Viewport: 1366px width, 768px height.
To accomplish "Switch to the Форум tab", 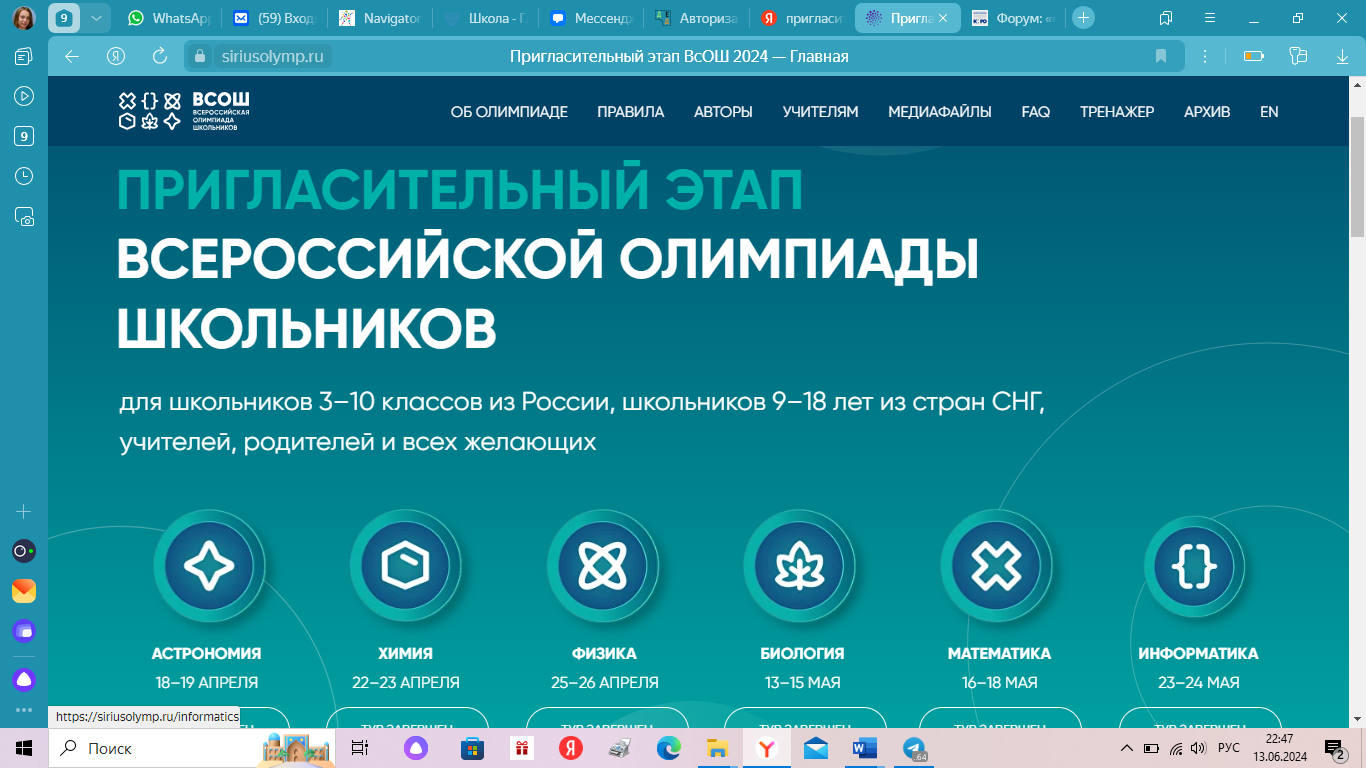I will (1013, 17).
